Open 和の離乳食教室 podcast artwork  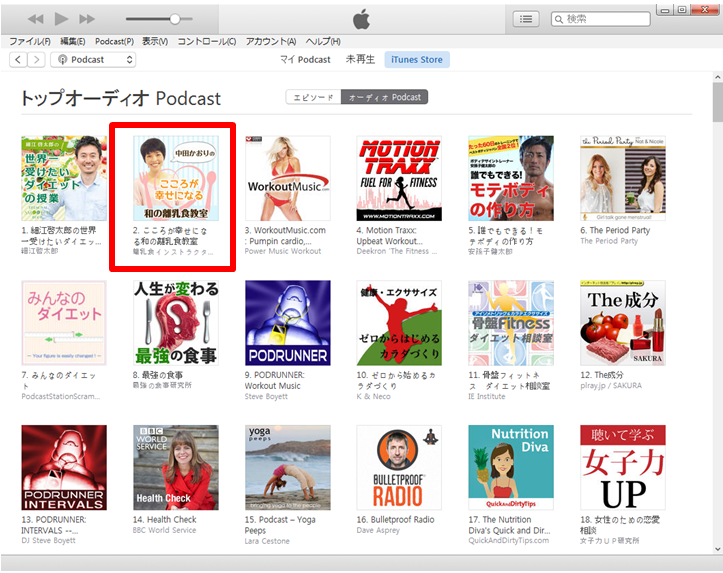click(176, 178)
